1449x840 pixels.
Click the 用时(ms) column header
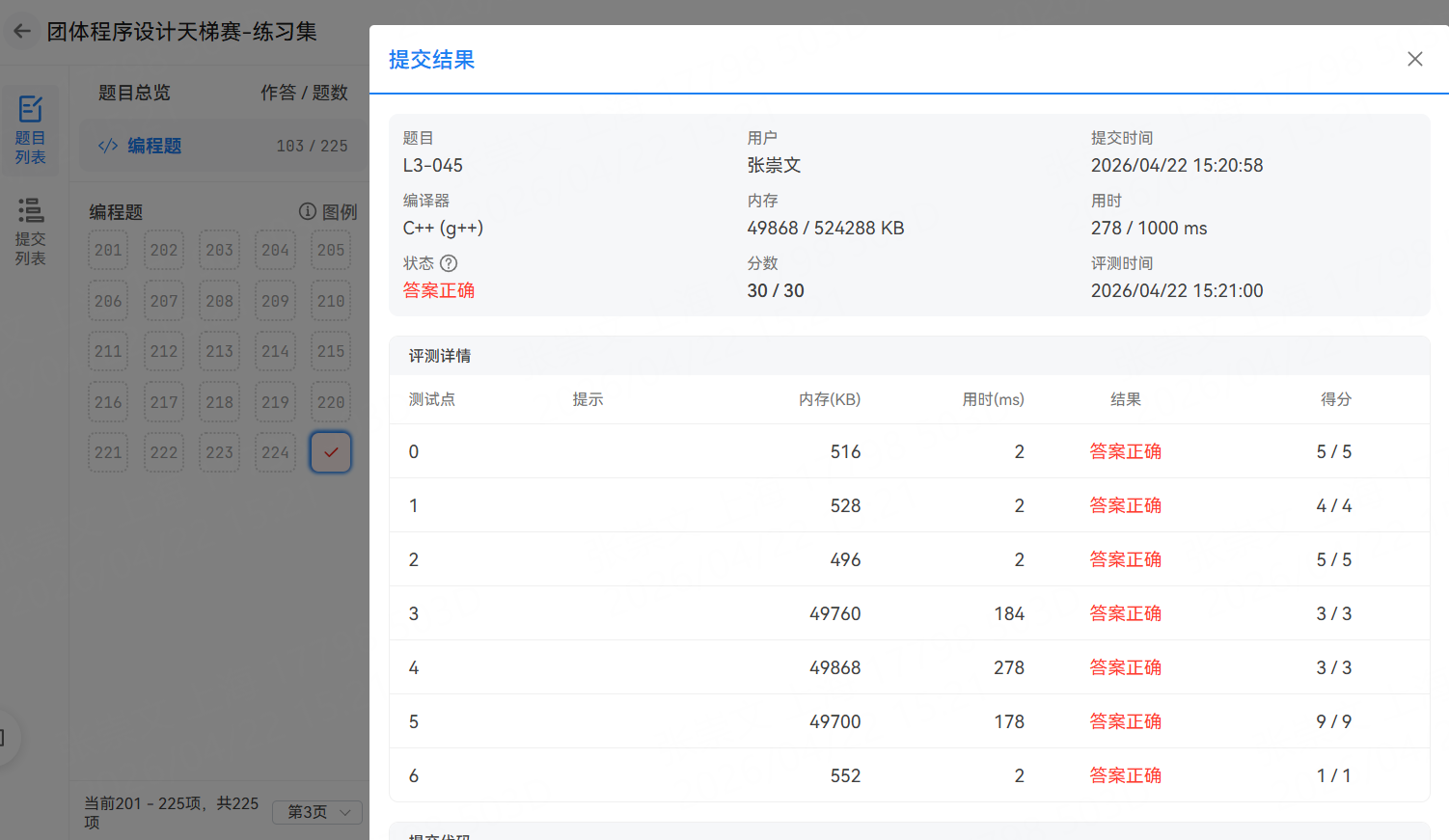(993, 399)
